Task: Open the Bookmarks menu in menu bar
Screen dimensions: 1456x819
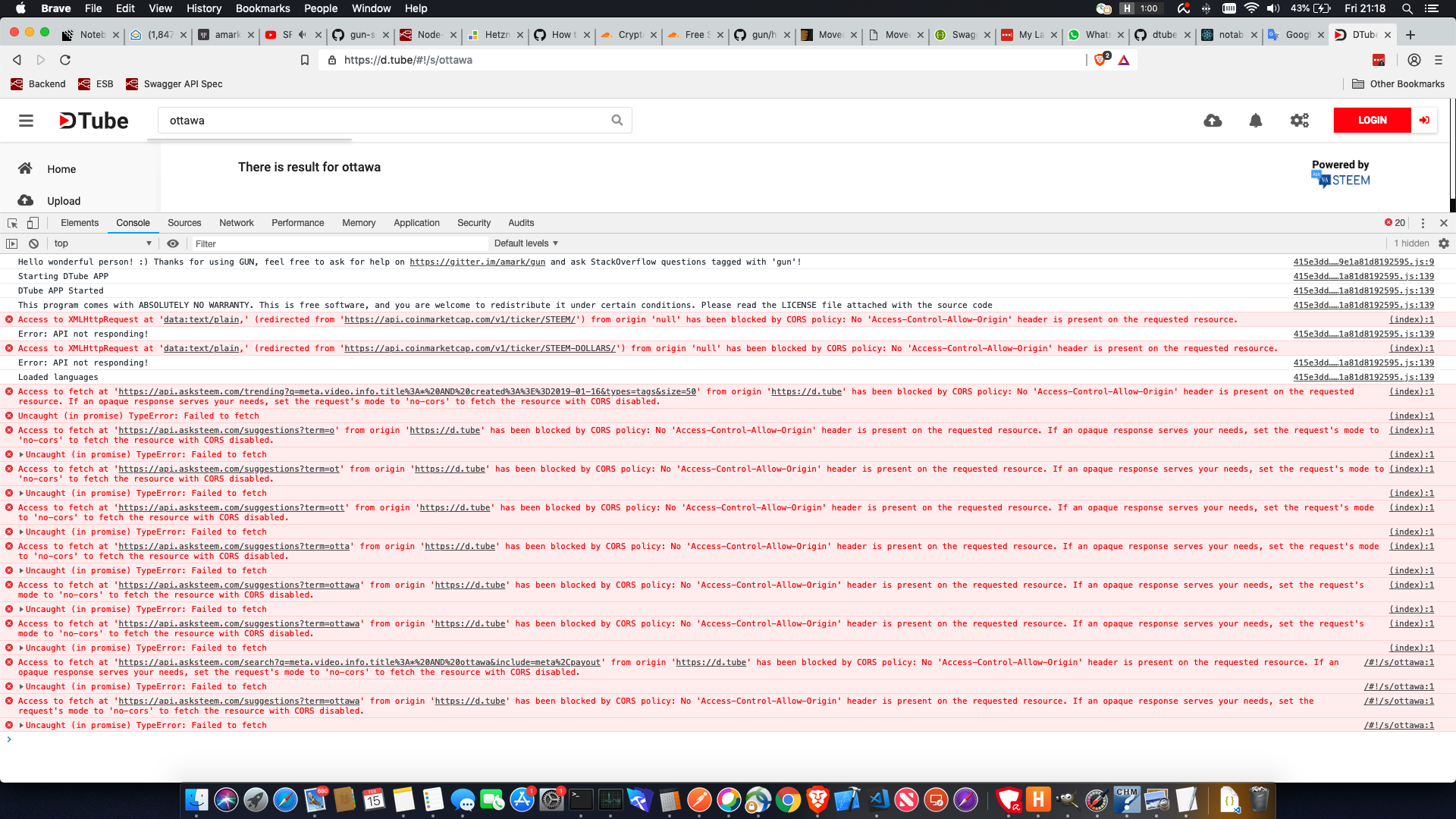Action: pos(262,8)
